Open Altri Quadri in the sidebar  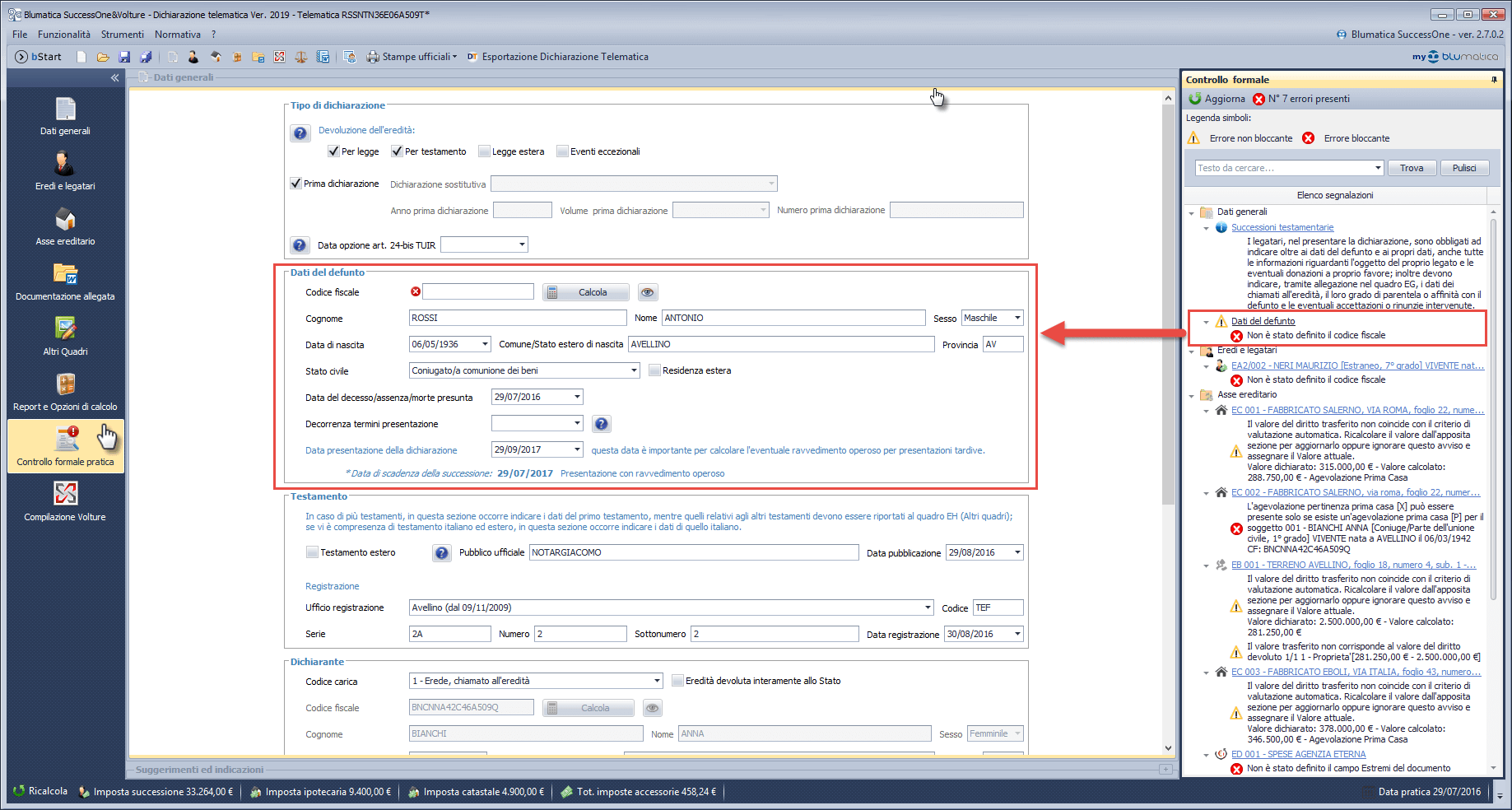[x=65, y=337]
